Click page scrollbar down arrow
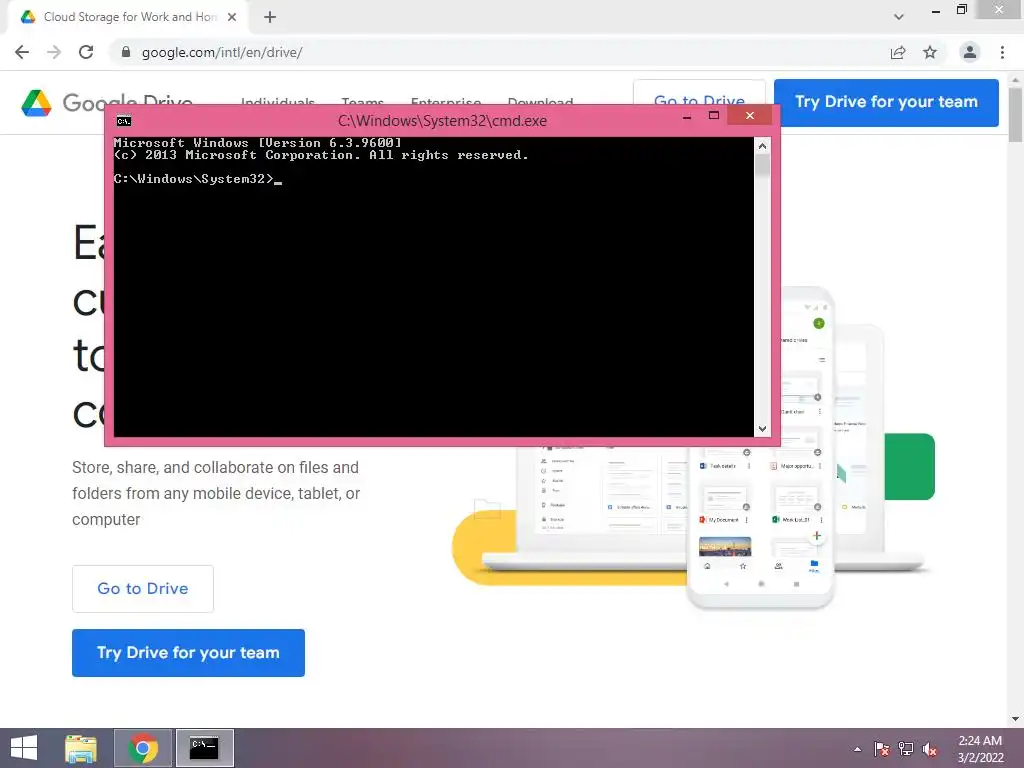 (1016, 719)
